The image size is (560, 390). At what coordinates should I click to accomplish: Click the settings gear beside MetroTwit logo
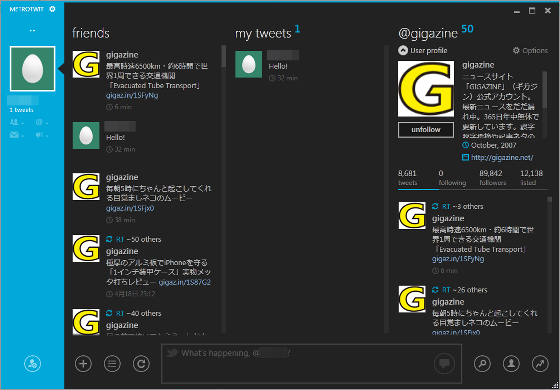pos(52,9)
